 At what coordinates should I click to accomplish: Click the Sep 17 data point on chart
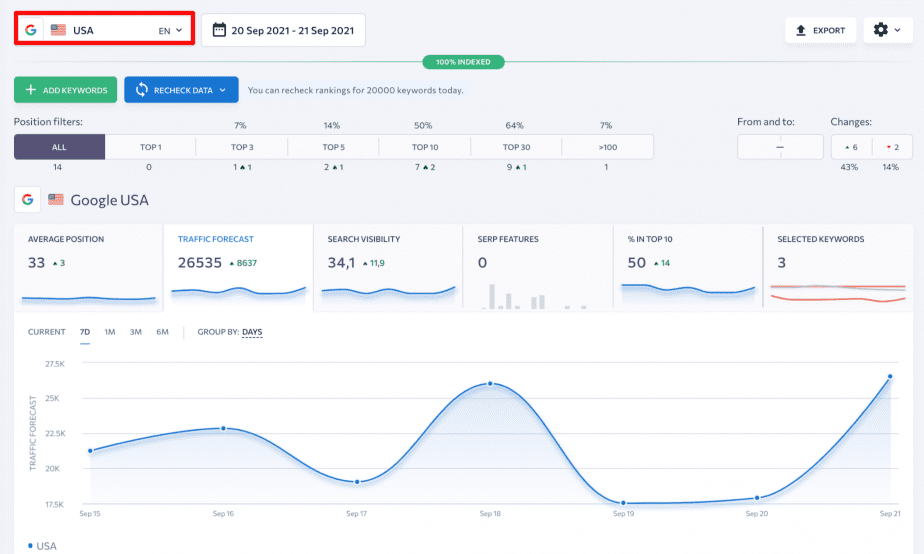pyautogui.click(x=357, y=482)
